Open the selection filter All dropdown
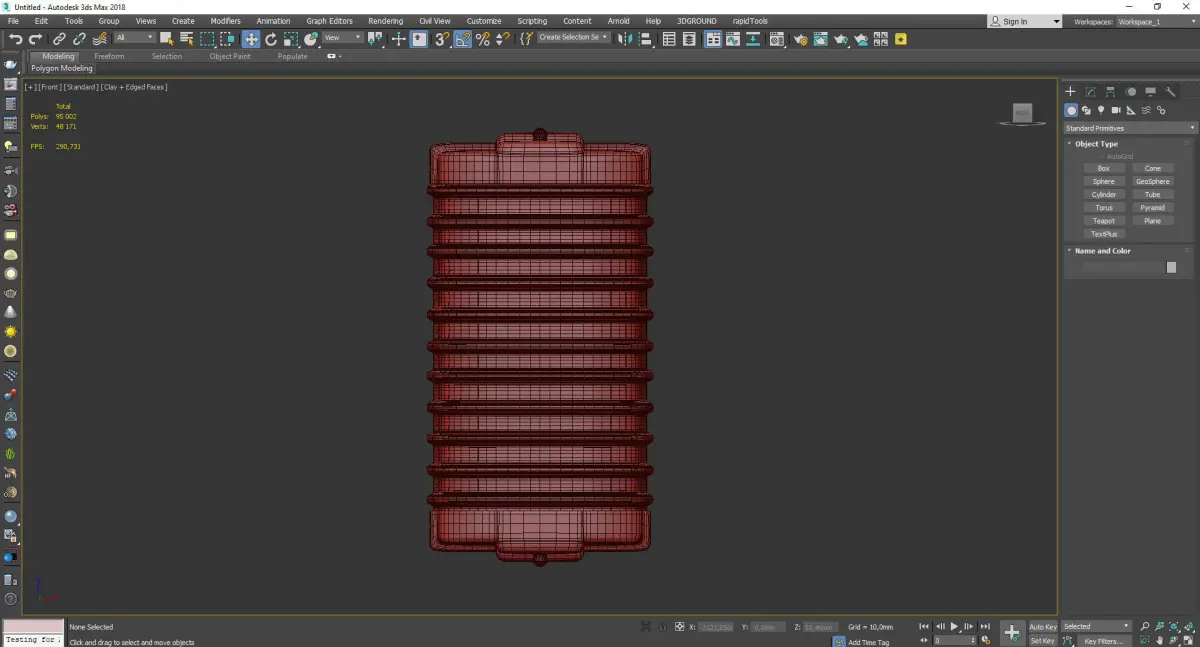The width and height of the screenshot is (1200, 647). (x=134, y=38)
